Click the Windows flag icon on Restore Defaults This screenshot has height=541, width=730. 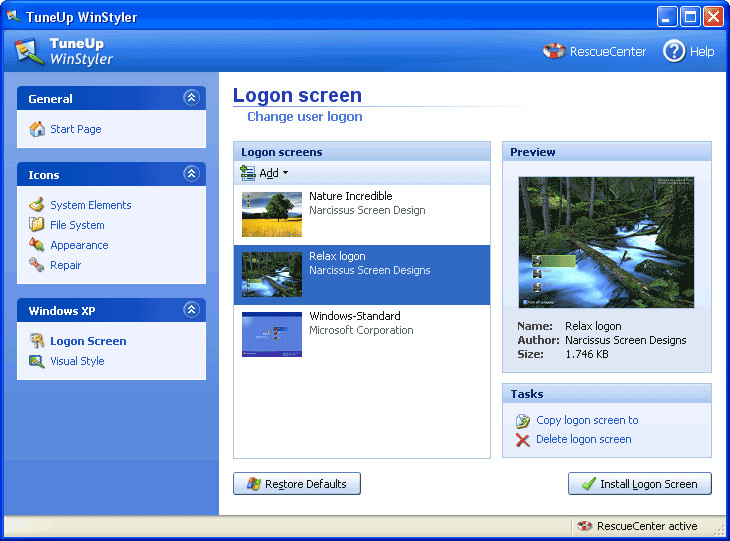[254, 484]
